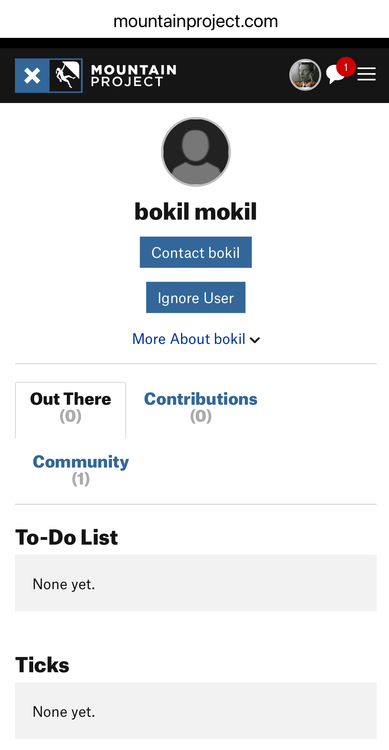Click the Contact bokil button

(x=196, y=252)
